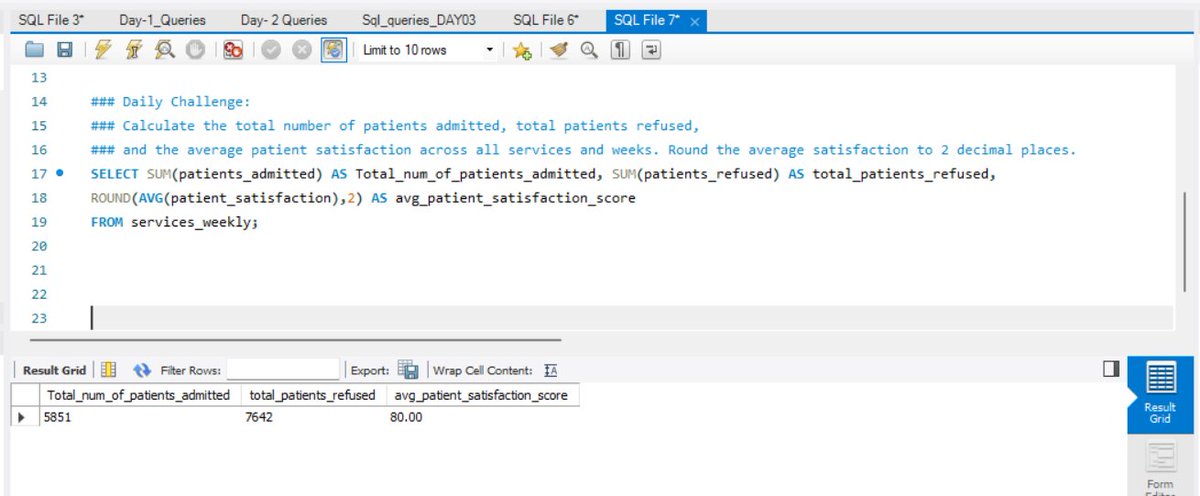The width and height of the screenshot is (1200, 496).
Task: Click the total_patients_refused column header
Action: 312,395
